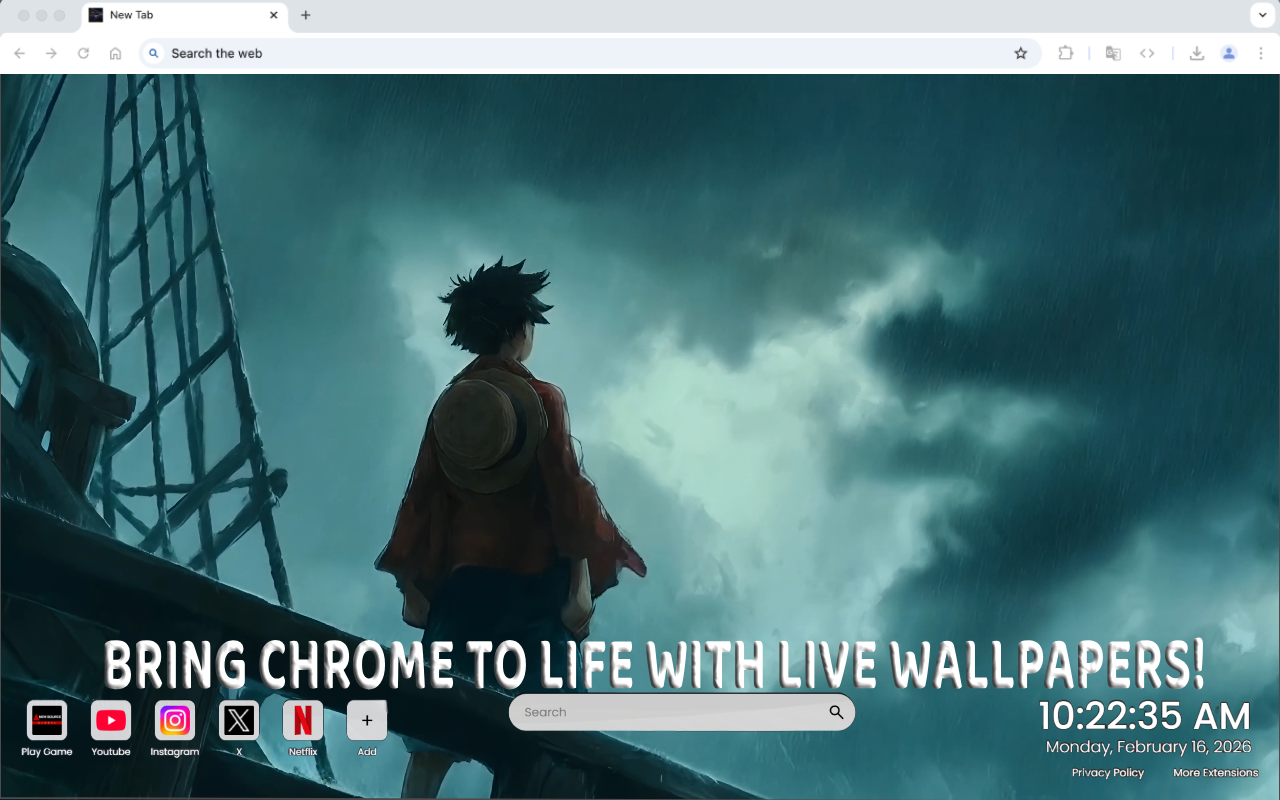Viewport: 1280px width, 800px height.
Task: Click the 10:22:35 AM clock text
Action: (1145, 717)
